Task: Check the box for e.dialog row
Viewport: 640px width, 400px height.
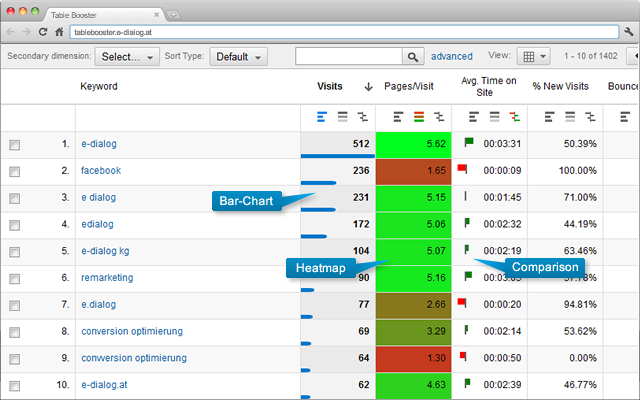Action: point(15,305)
